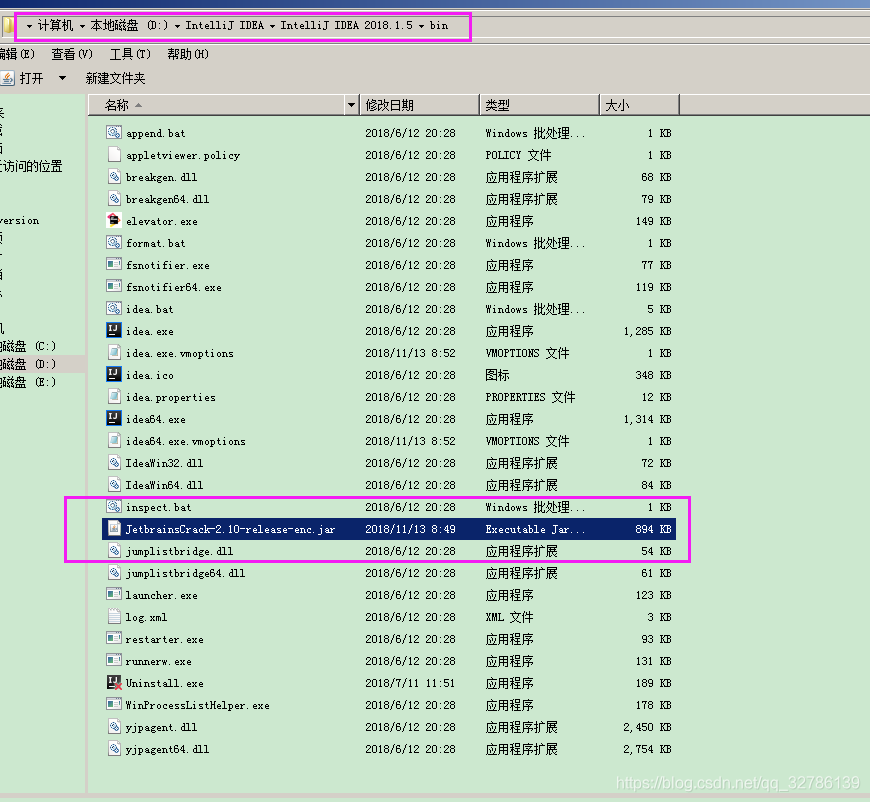Click the idea64.exe IntelliJ icon
The width and height of the screenshot is (870, 802).
pyautogui.click(x=114, y=418)
